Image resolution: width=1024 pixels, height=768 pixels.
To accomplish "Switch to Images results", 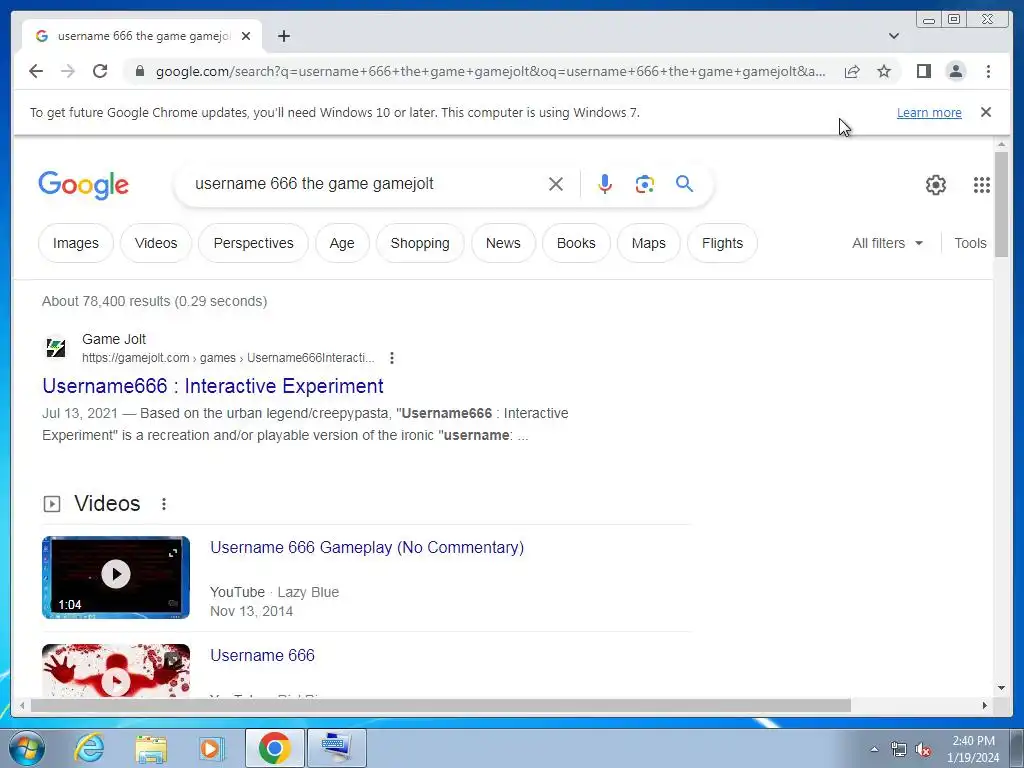I will coord(76,243).
